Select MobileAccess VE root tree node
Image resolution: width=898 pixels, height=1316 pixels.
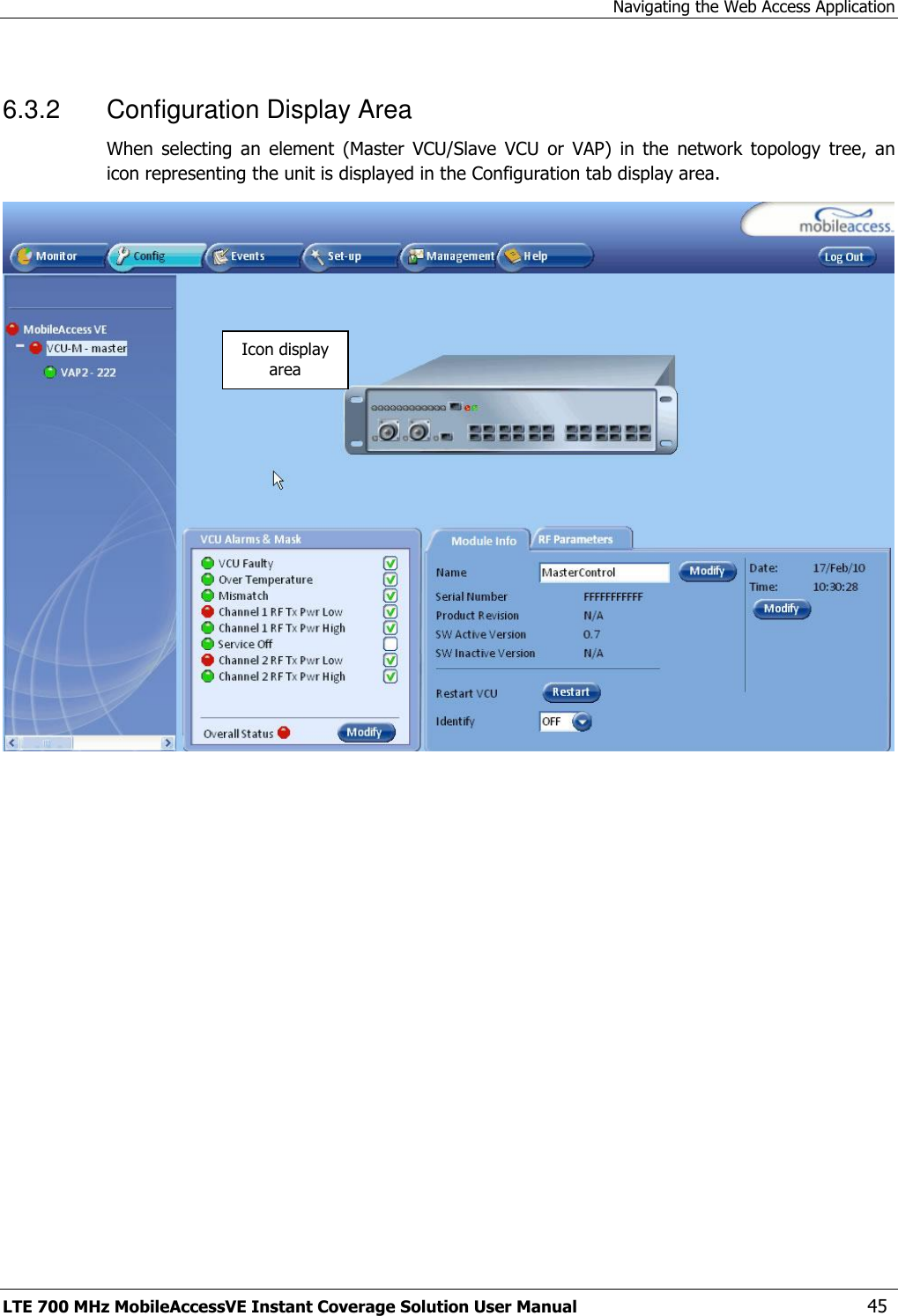pyautogui.click(x=64, y=329)
